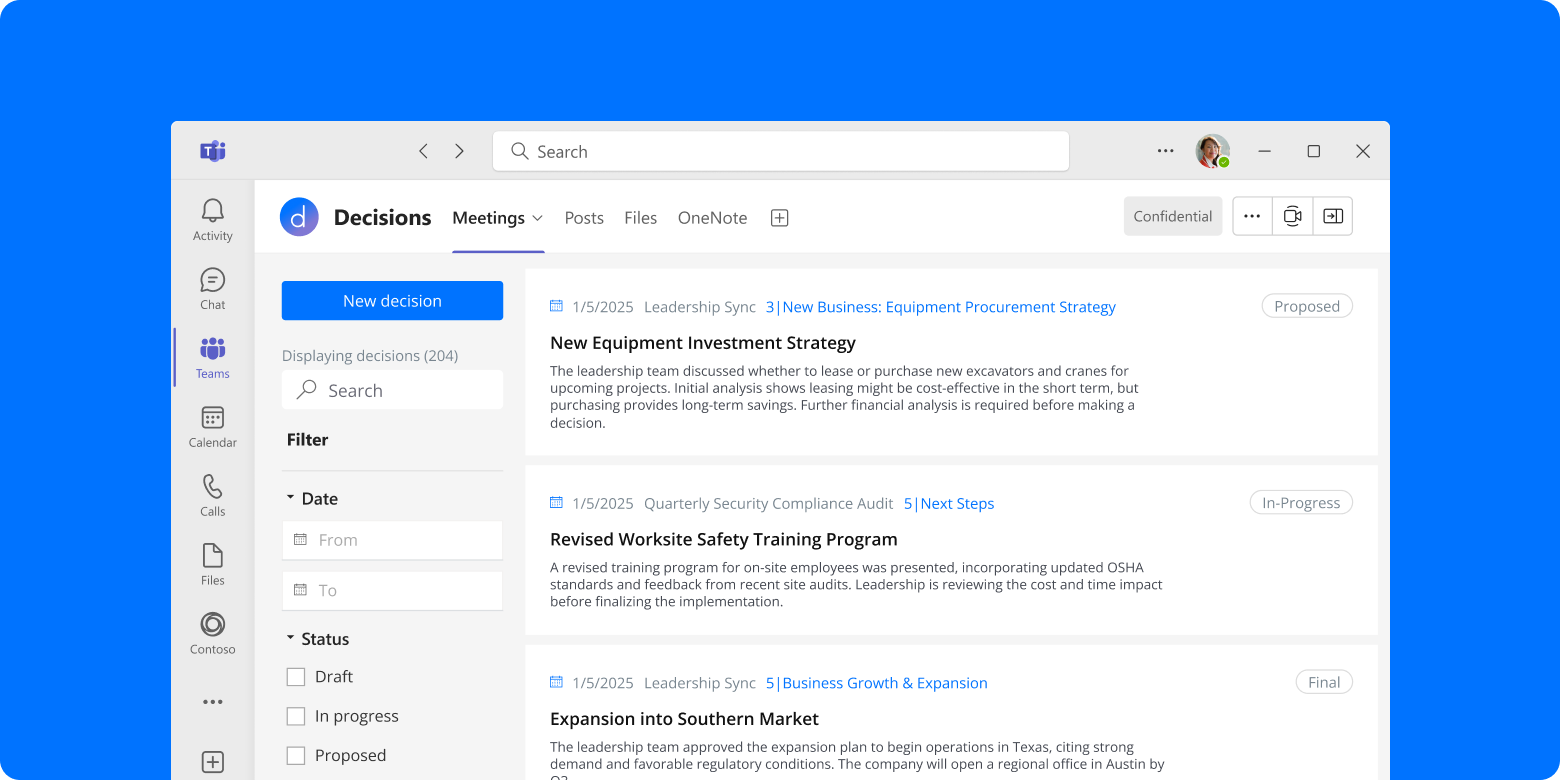This screenshot has height=780, width=1560.
Task: Click the New decision button
Action: (x=392, y=301)
